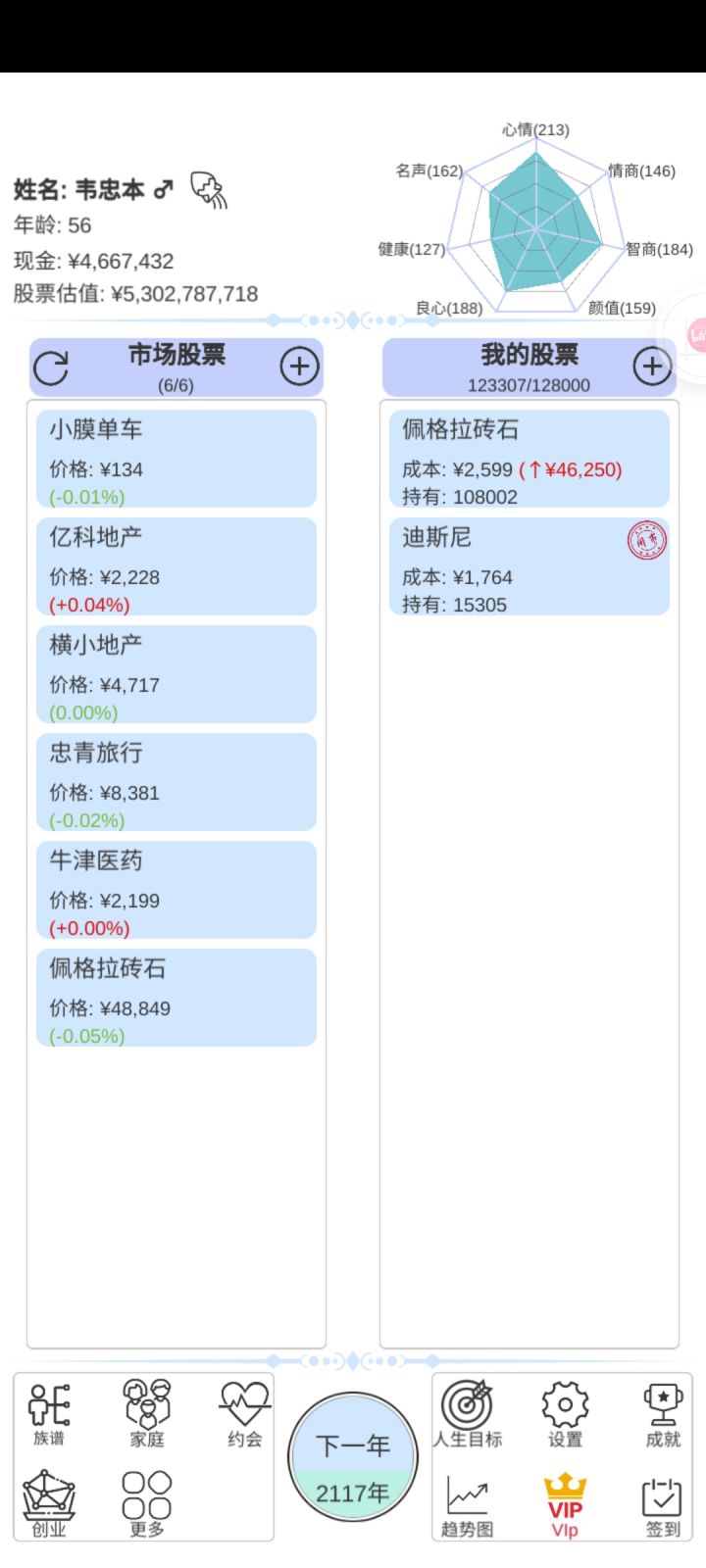The image size is (706, 1568).
Task: Open 人生目标 life goals target icon
Action: coord(468,1412)
